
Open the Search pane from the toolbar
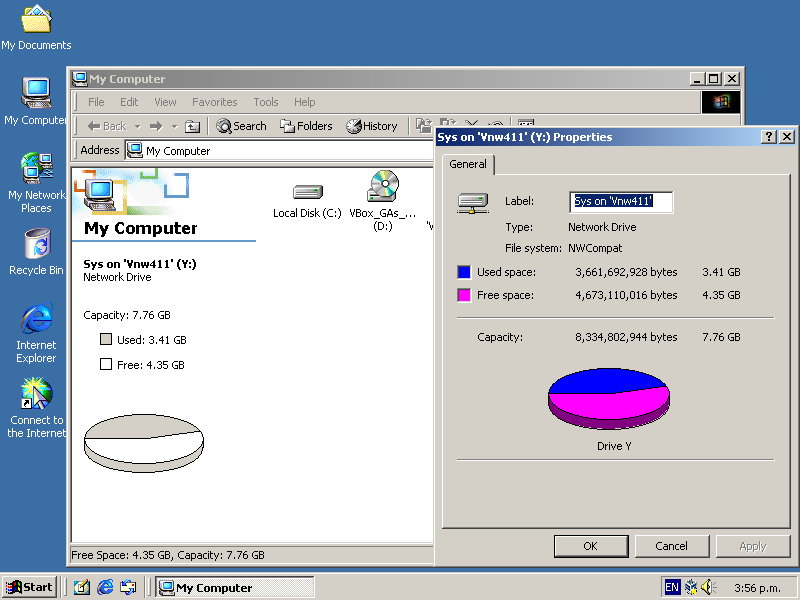pos(241,126)
